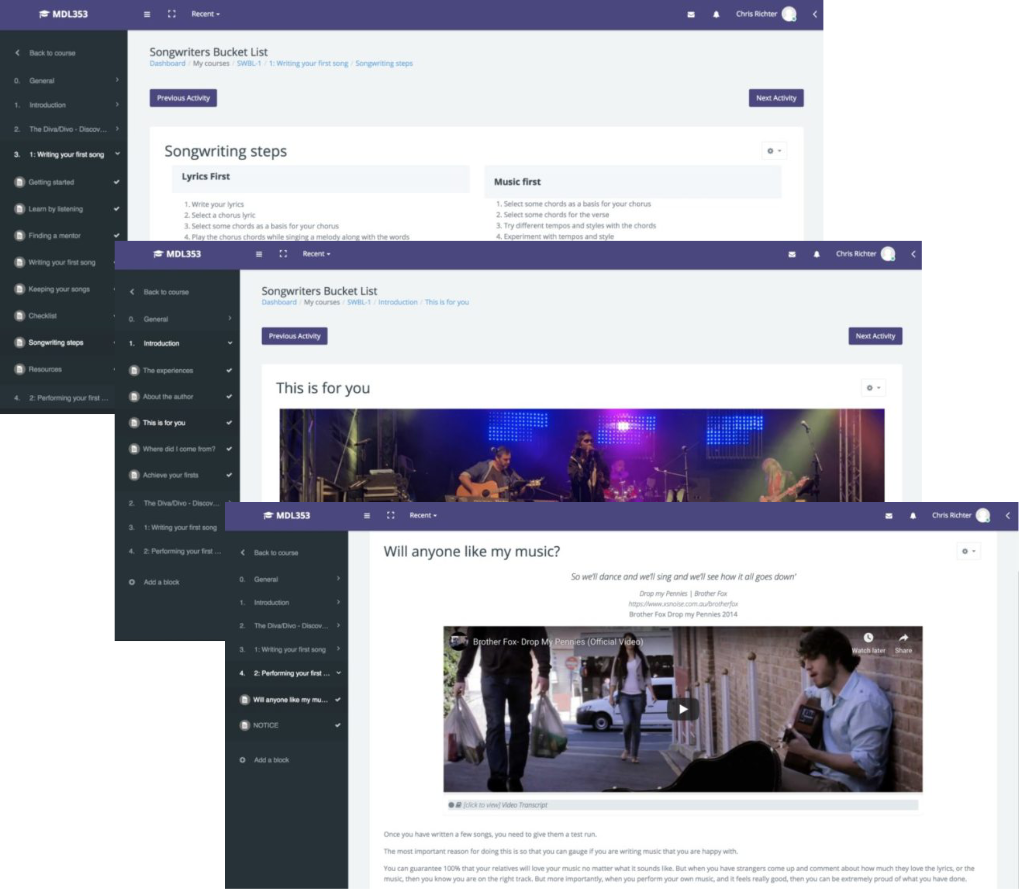The image size is (1024, 889).
Task: Click the gear icon beside 'Add a block' in 'This is for you' window
Action: 132,582
